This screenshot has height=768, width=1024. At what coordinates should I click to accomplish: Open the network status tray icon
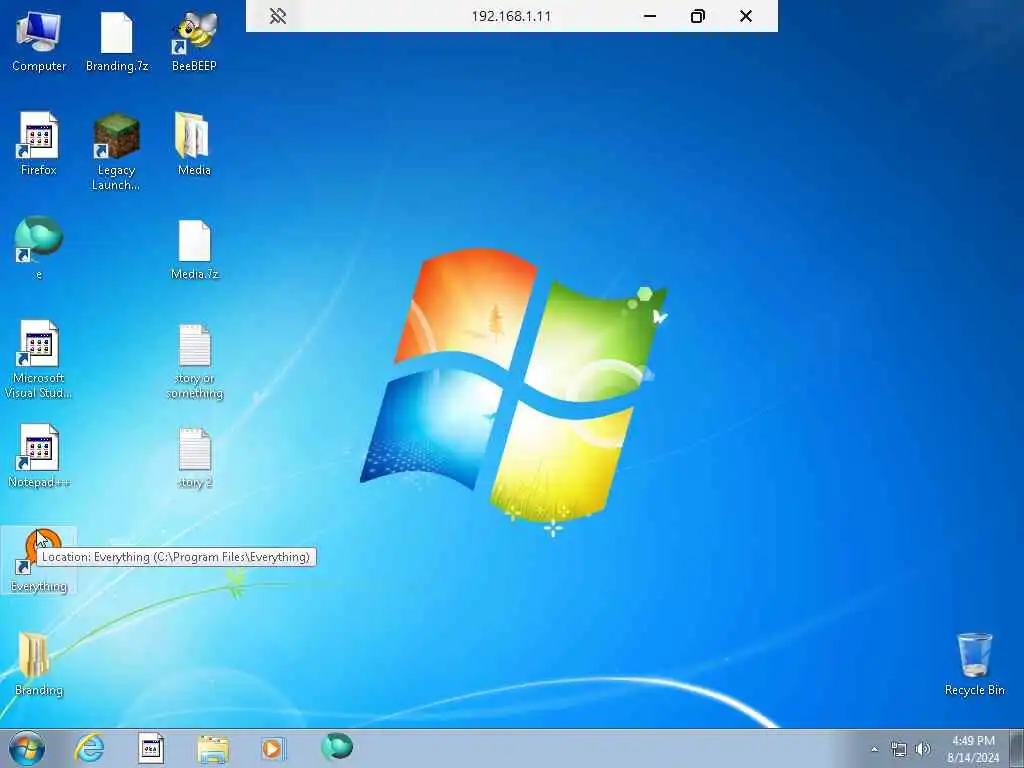(x=899, y=749)
